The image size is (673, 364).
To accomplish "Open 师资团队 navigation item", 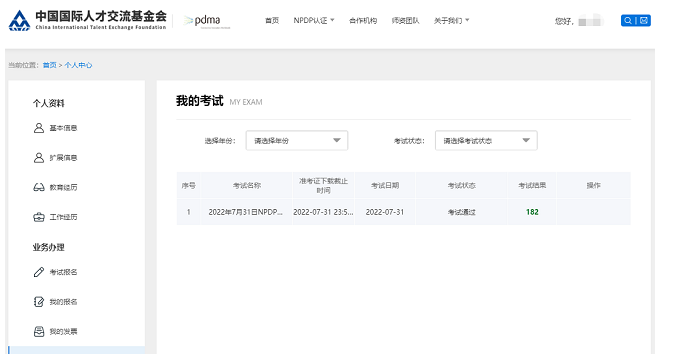I will pos(405,21).
